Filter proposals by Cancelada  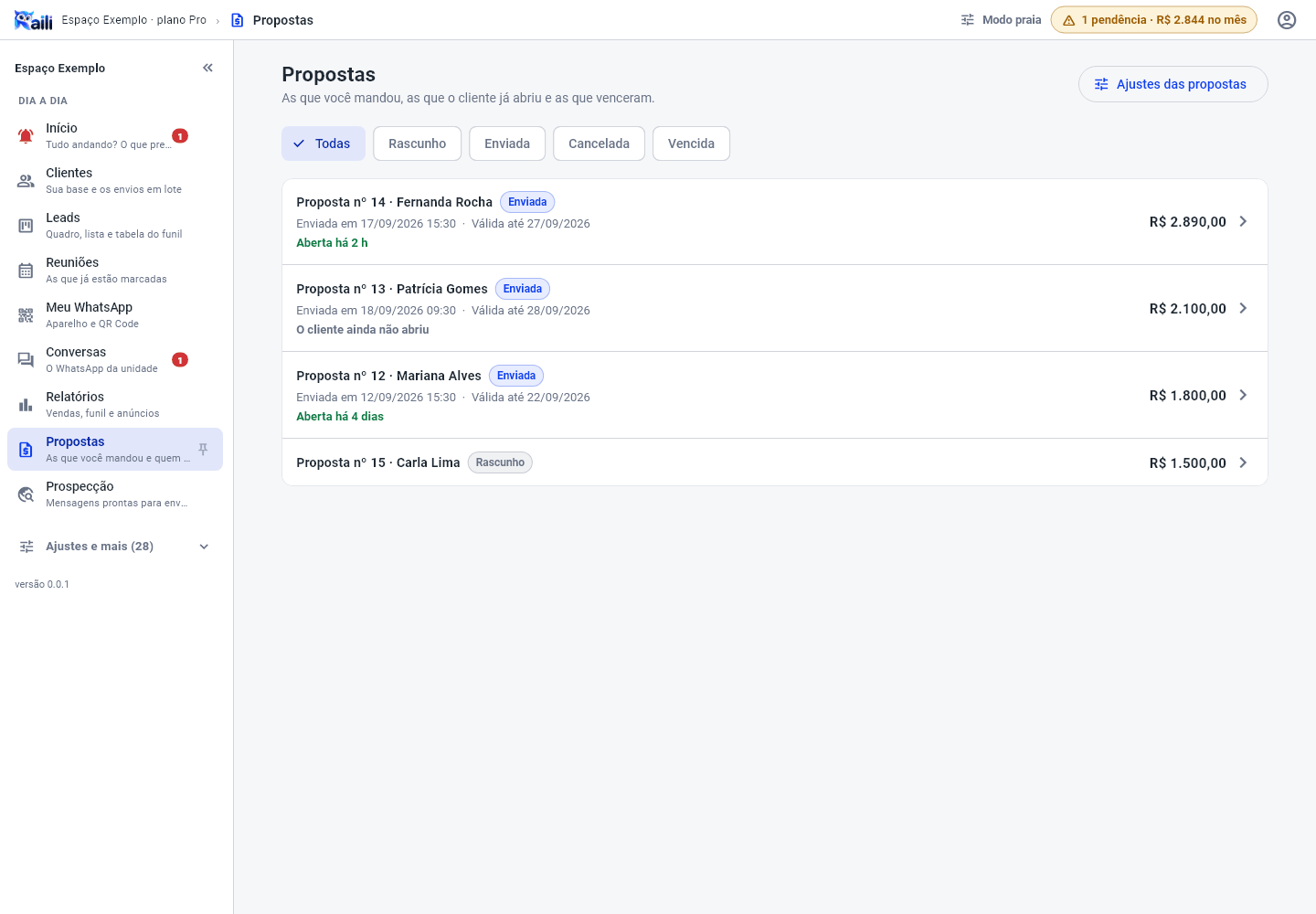pos(599,143)
